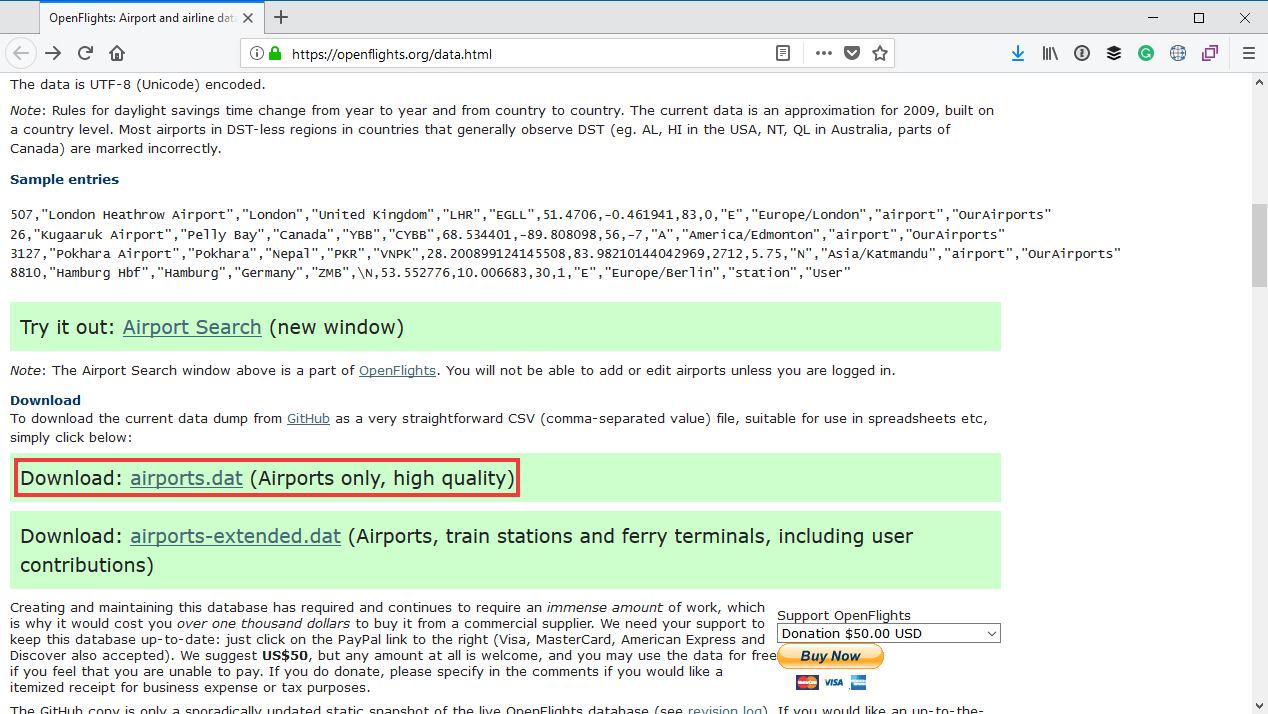This screenshot has width=1268, height=714.
Task: Select the OpenFlights Airport and airline tab
Action: (152, 18)
